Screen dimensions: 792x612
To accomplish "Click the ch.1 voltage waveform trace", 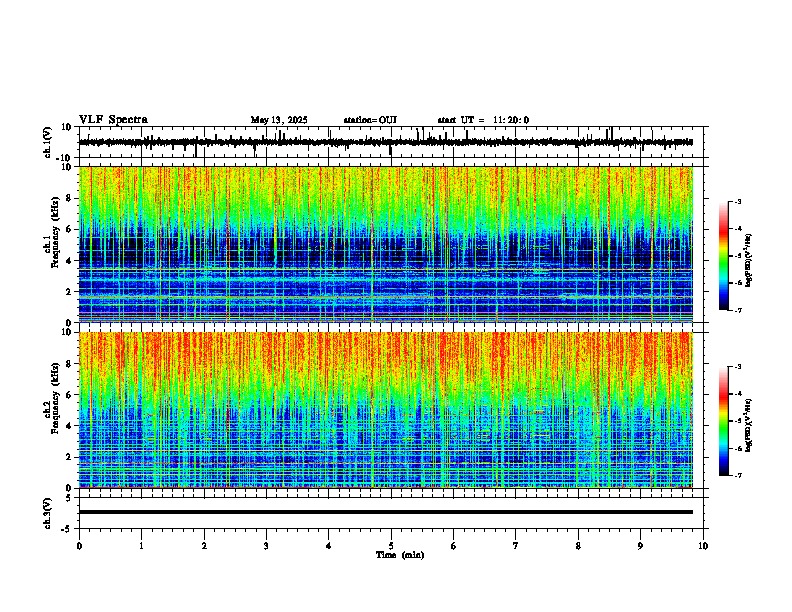I will pyautogui.click(x=386, y=142).
